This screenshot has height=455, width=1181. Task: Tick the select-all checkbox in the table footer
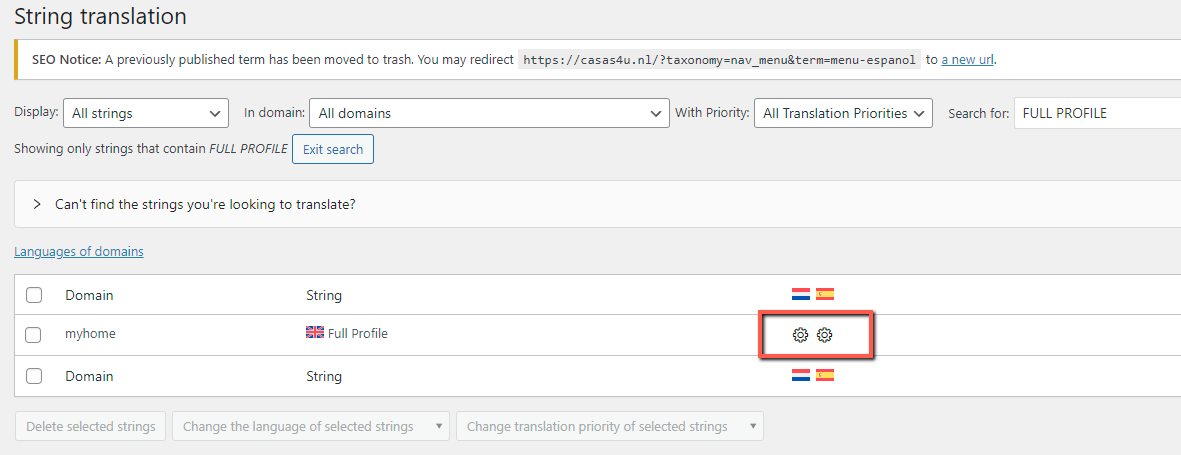coord(34,376)
